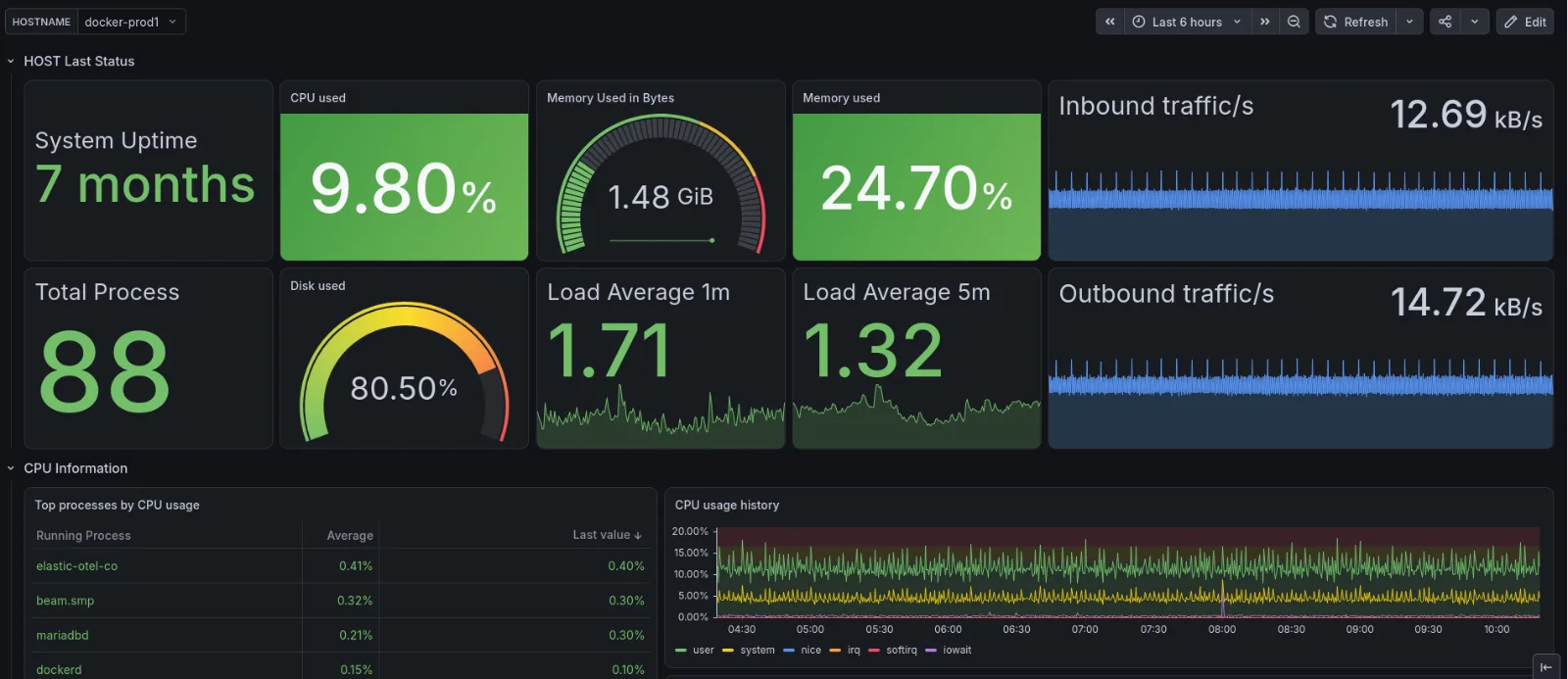This screenshot has width=1568, height=679.
Task: Click the mariadbd process name
Action: 62,635
